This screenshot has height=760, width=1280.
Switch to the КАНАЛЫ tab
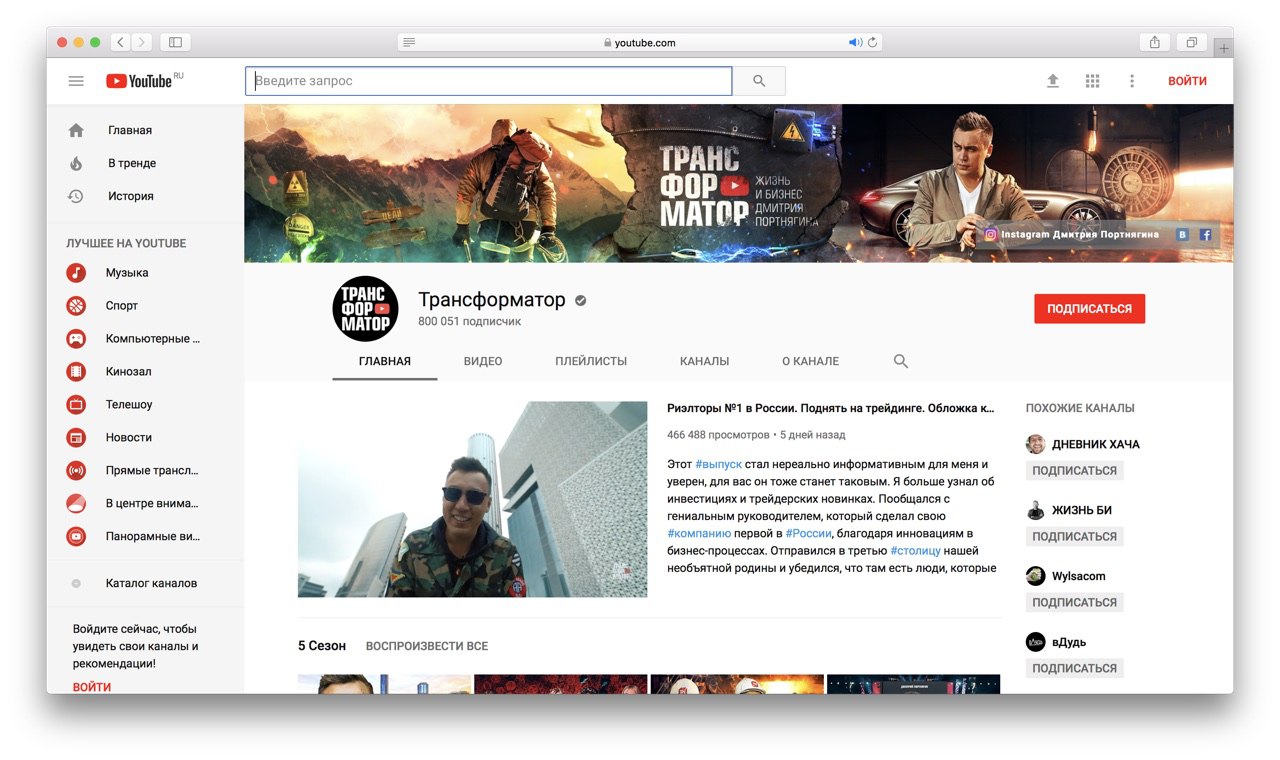[x=704, y=361]
